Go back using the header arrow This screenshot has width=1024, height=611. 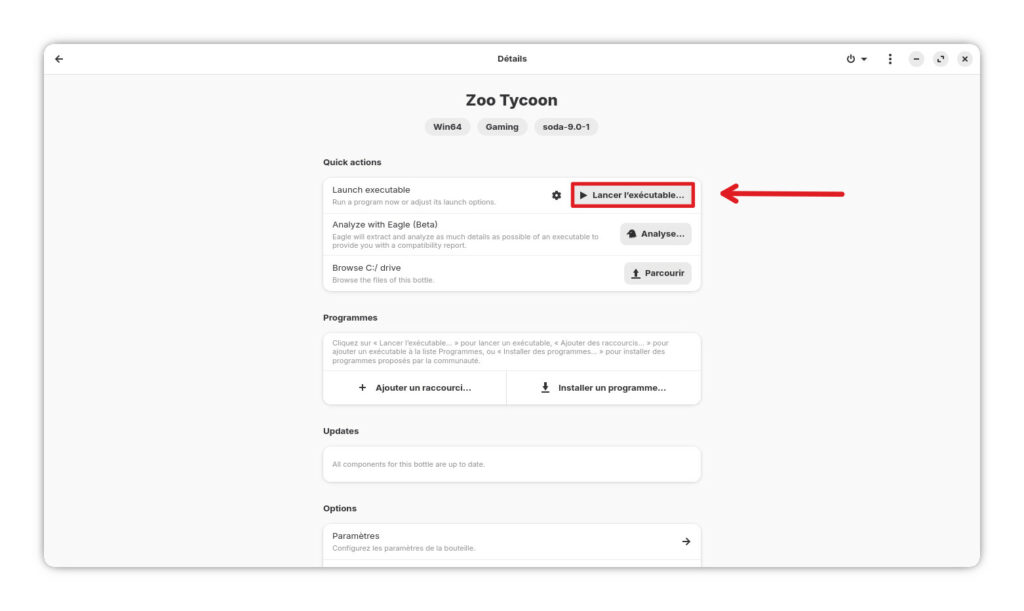click(59, 59)
